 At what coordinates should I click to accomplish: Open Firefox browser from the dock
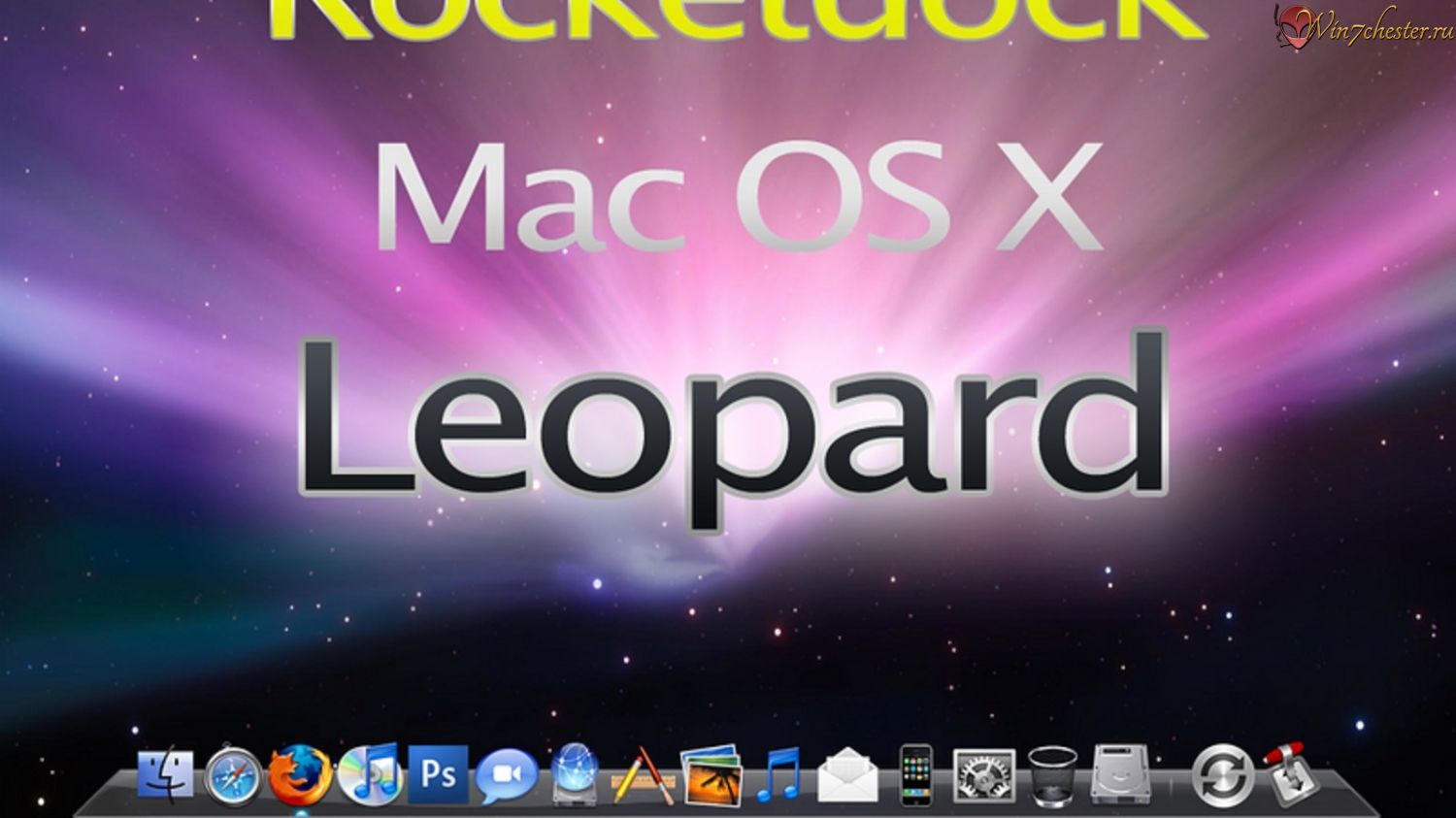point(299,775)
